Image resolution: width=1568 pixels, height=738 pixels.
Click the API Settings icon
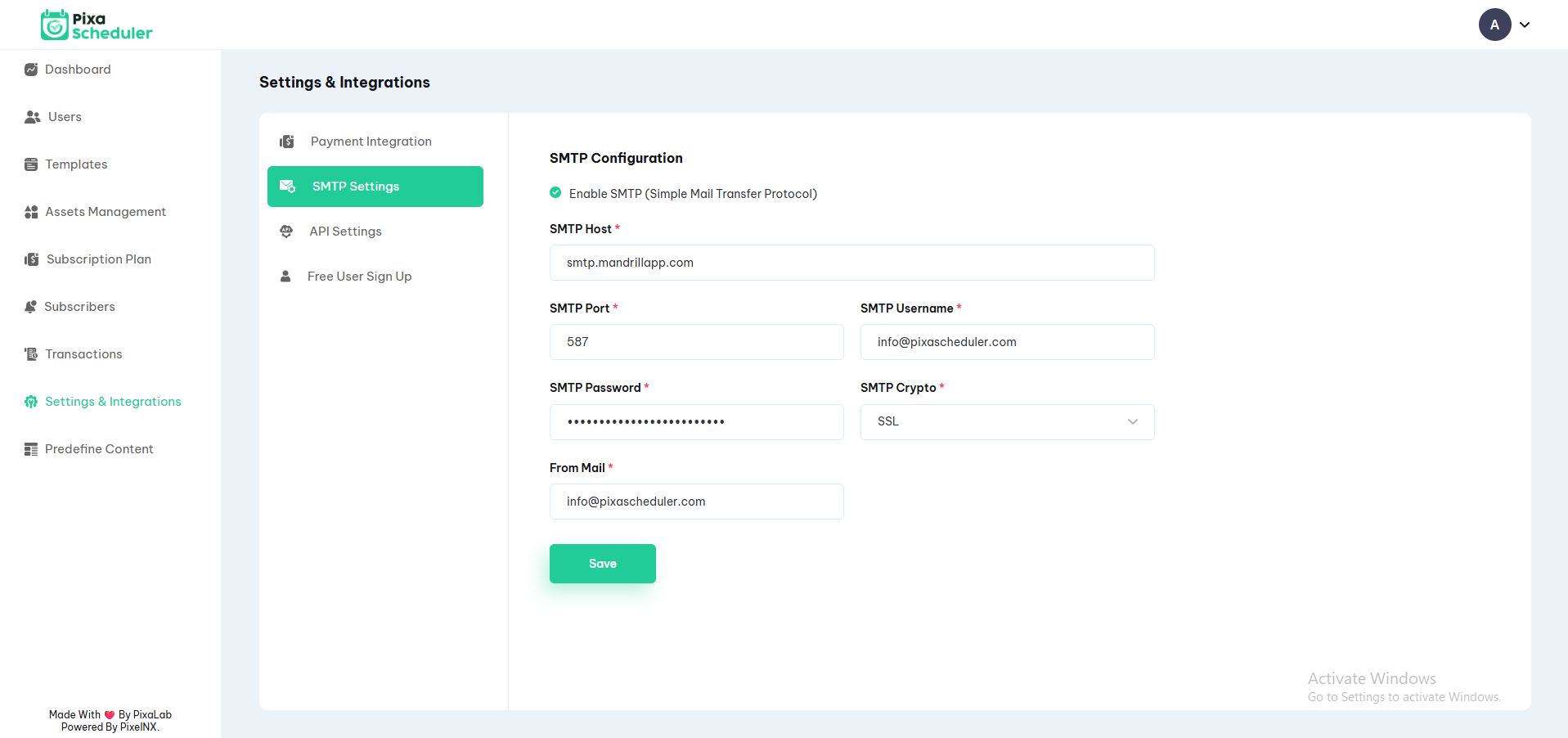(x=286, y=232)
